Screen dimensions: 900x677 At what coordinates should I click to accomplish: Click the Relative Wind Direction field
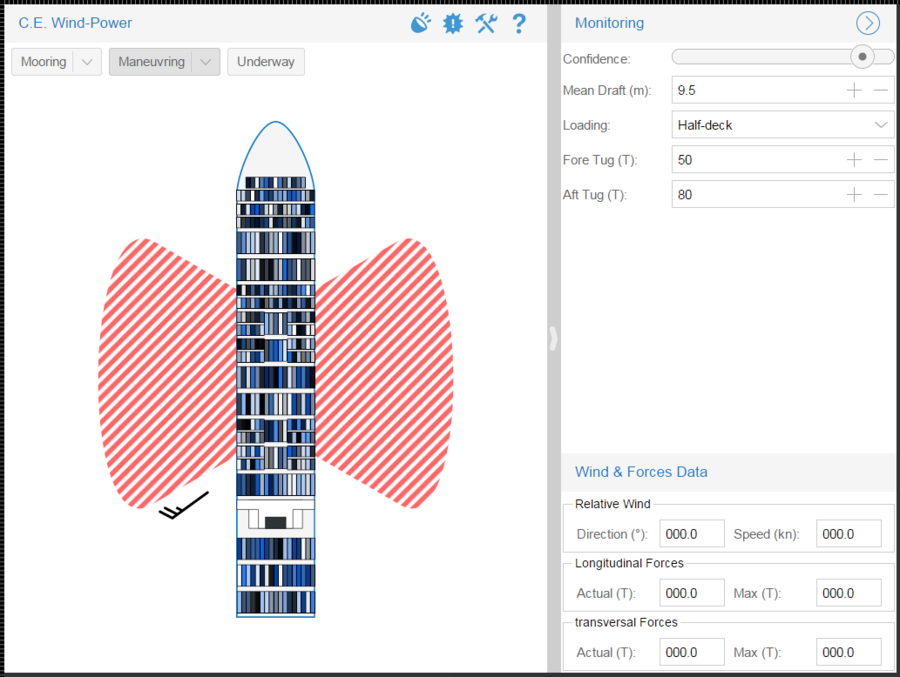(692, 534)
